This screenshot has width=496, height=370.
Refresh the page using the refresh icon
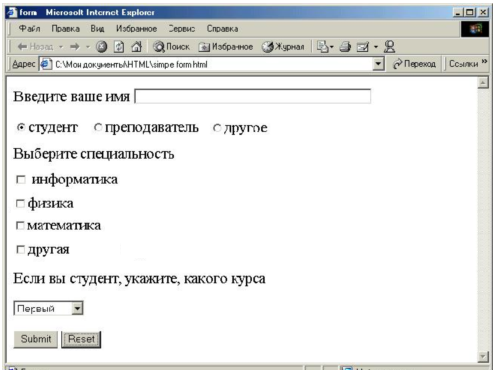point(119,47)
